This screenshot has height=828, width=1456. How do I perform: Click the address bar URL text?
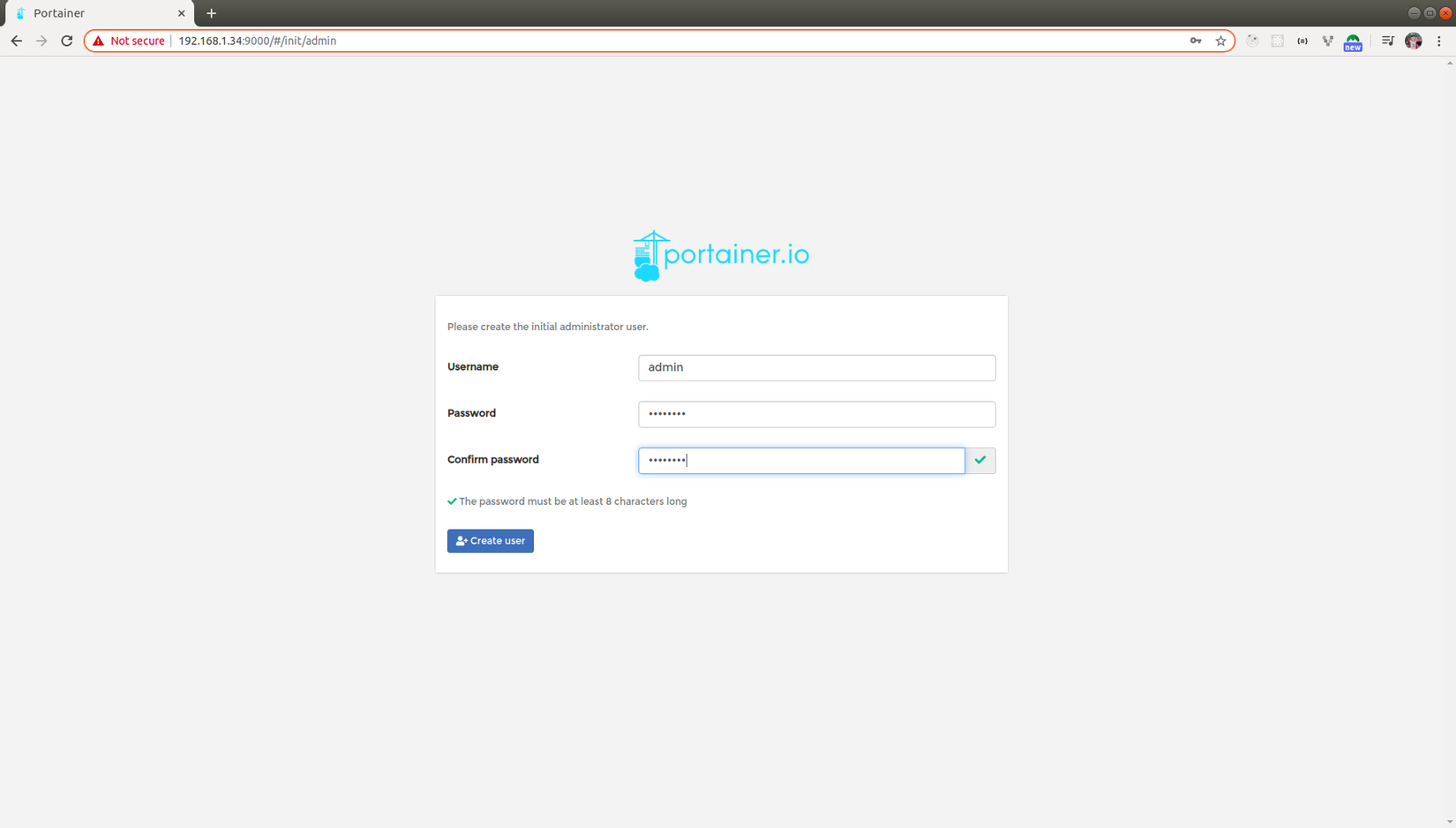point(258,41)
